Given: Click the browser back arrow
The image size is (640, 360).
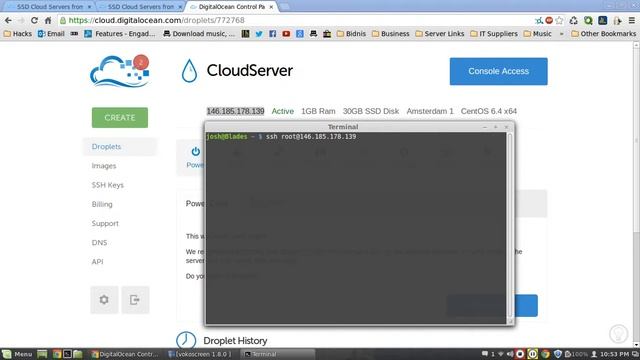Looking at the screenshot, I should point(8,20).
